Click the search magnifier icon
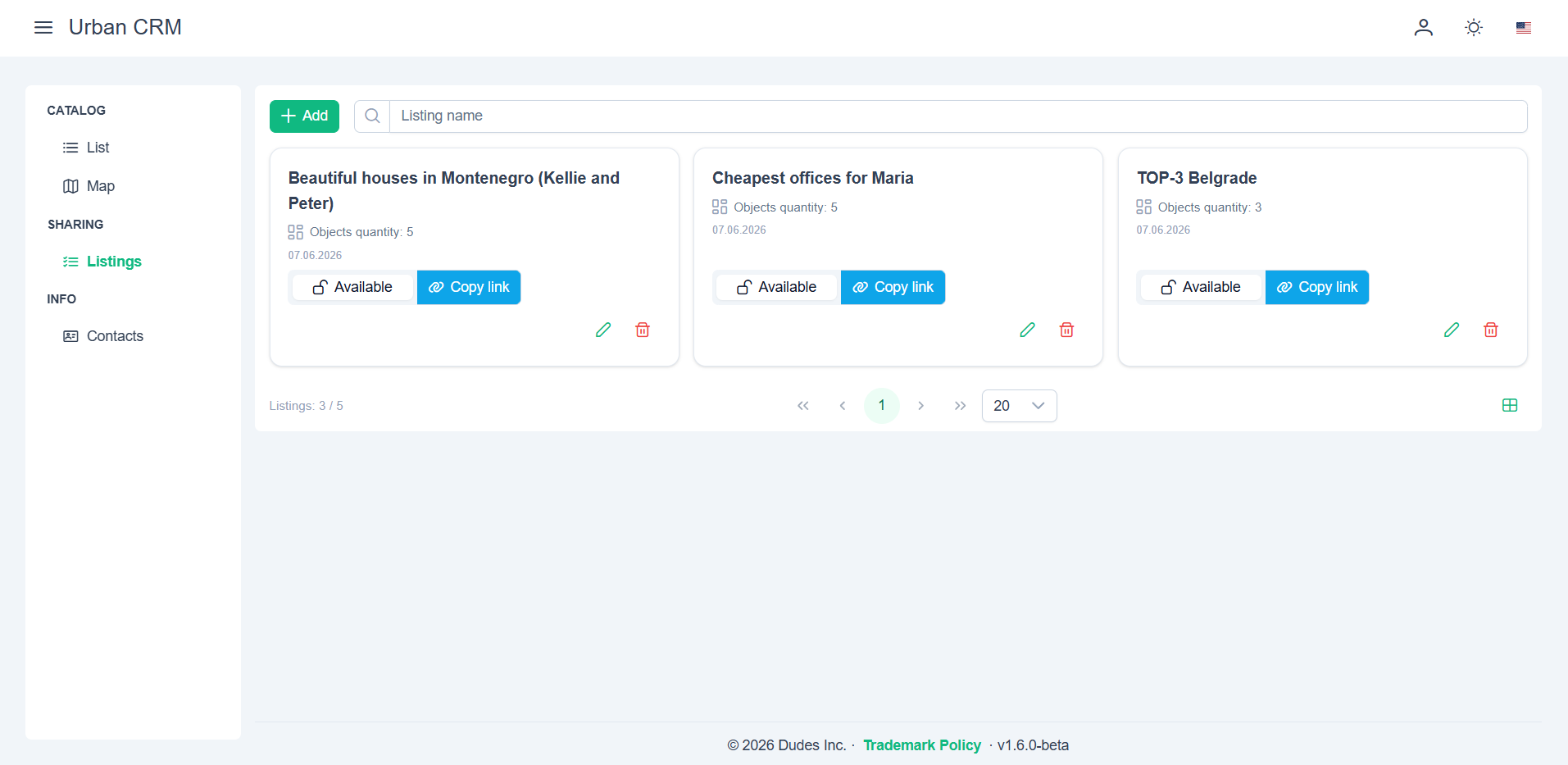 pyautogui.click(x=372, y=116)
